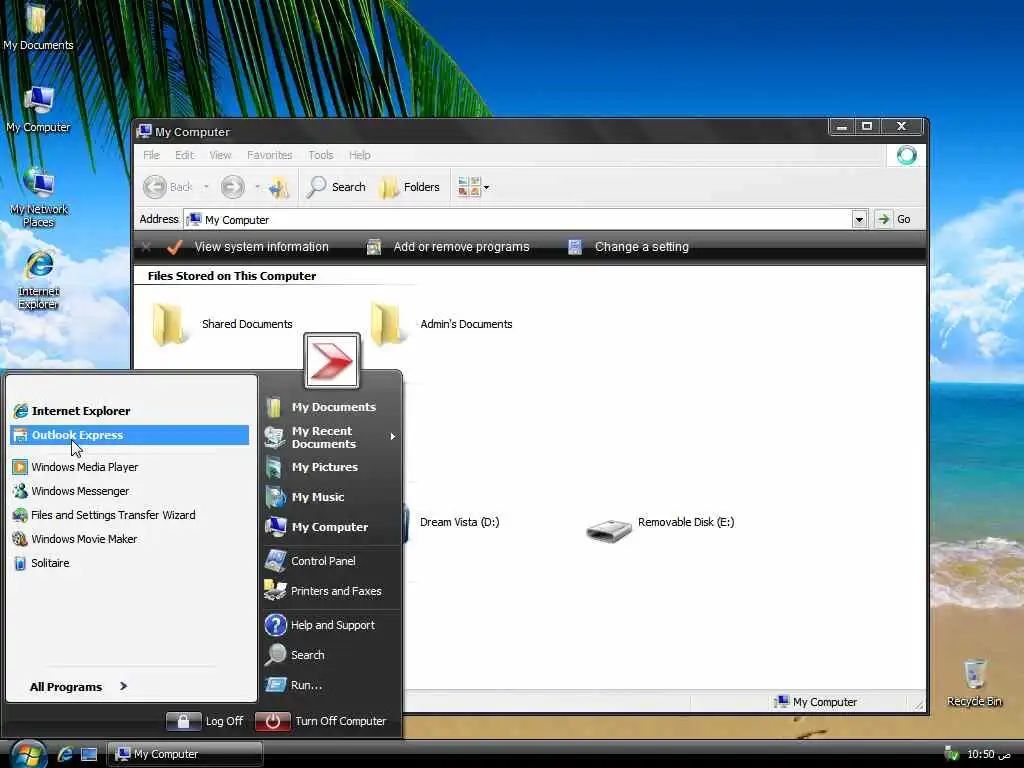Click the Up folder toolbar icon
Screen dimensions: 1024x768
(x=279, y=187)
